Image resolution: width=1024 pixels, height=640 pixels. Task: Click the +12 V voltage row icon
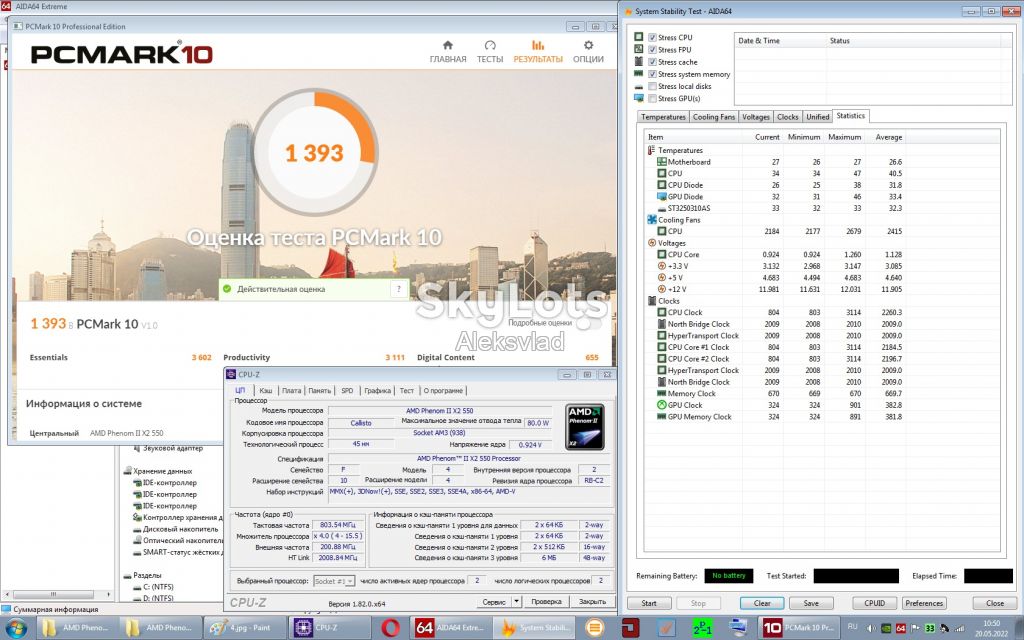coord(662,289)
